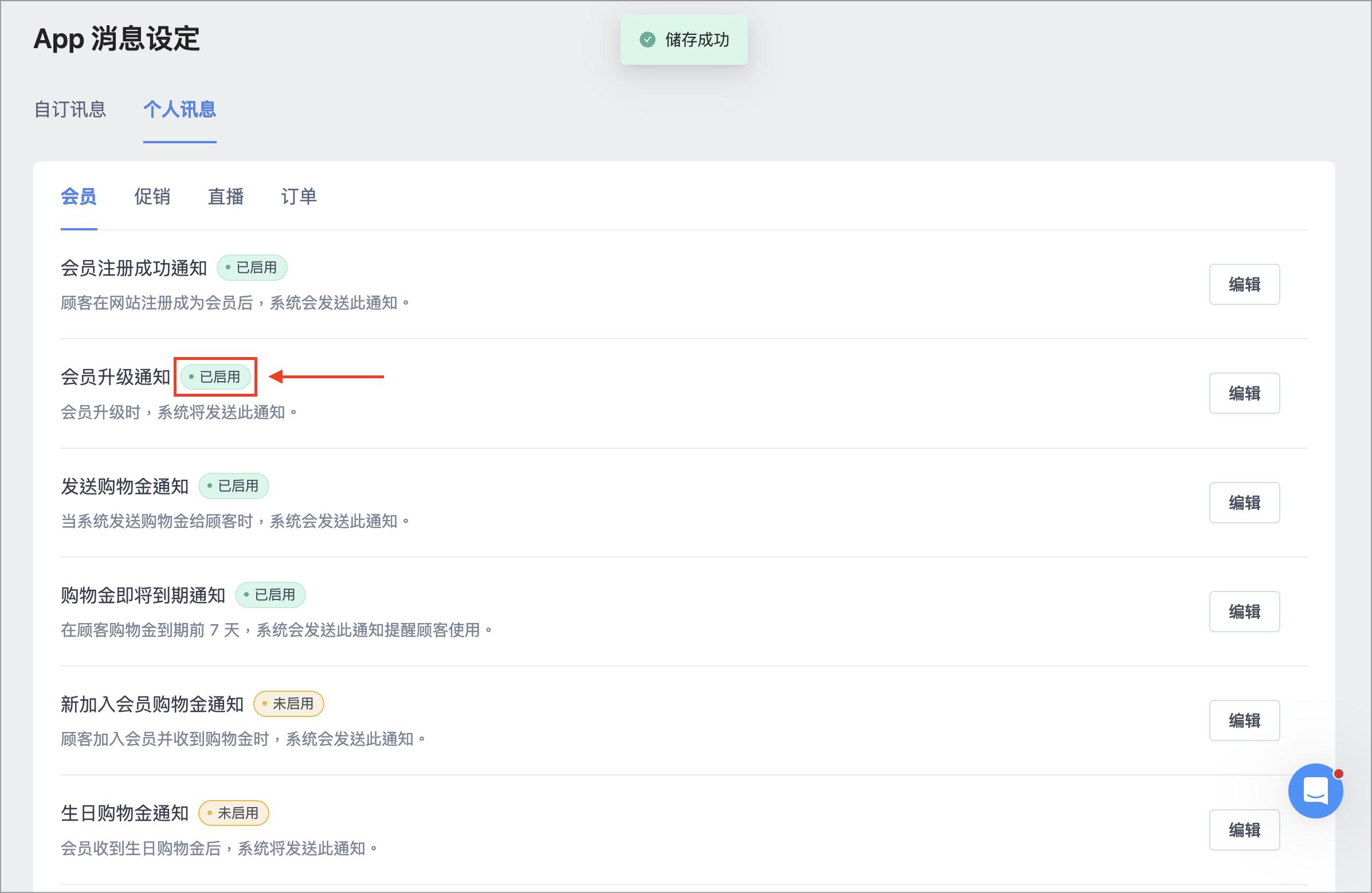1372x893 pixels.
Task: Click description 当系统发送购物金给顾客时，系统会发送此通知。
Action: click(x=236, y=521)
